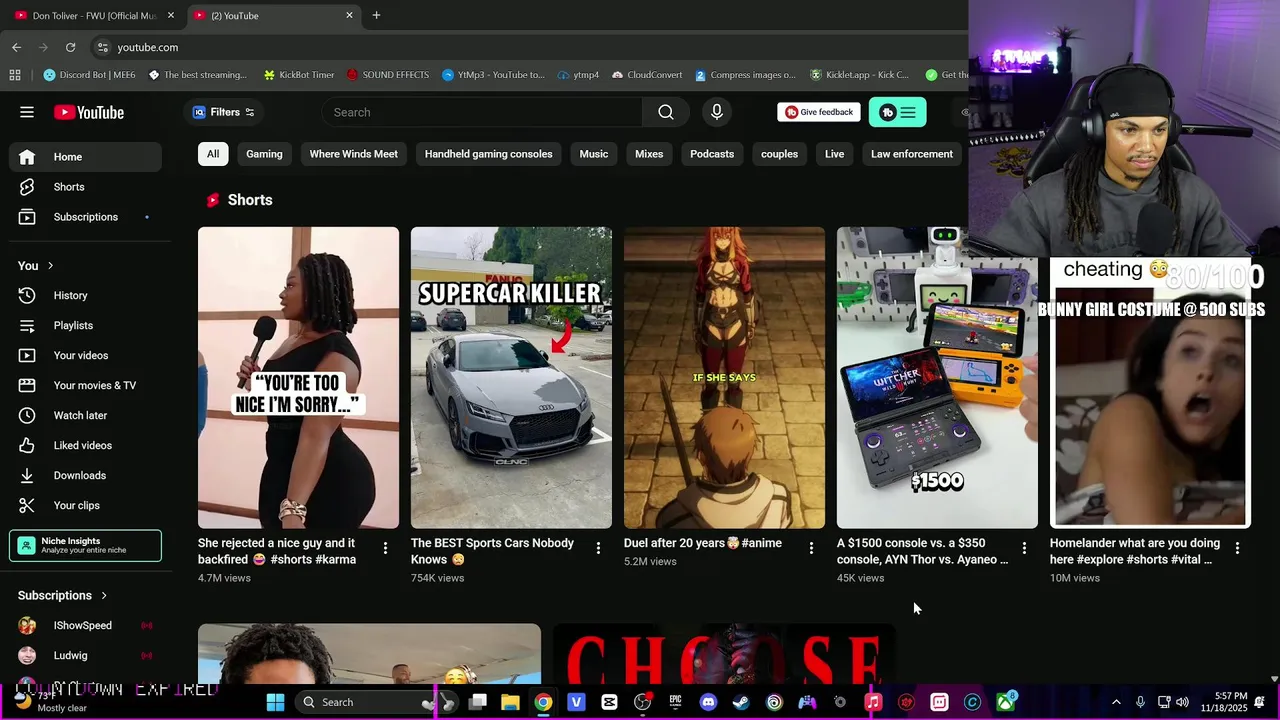Select the Gaming filter chip
The height and width of the screenshot is (720, 1280).
(264, 154)
